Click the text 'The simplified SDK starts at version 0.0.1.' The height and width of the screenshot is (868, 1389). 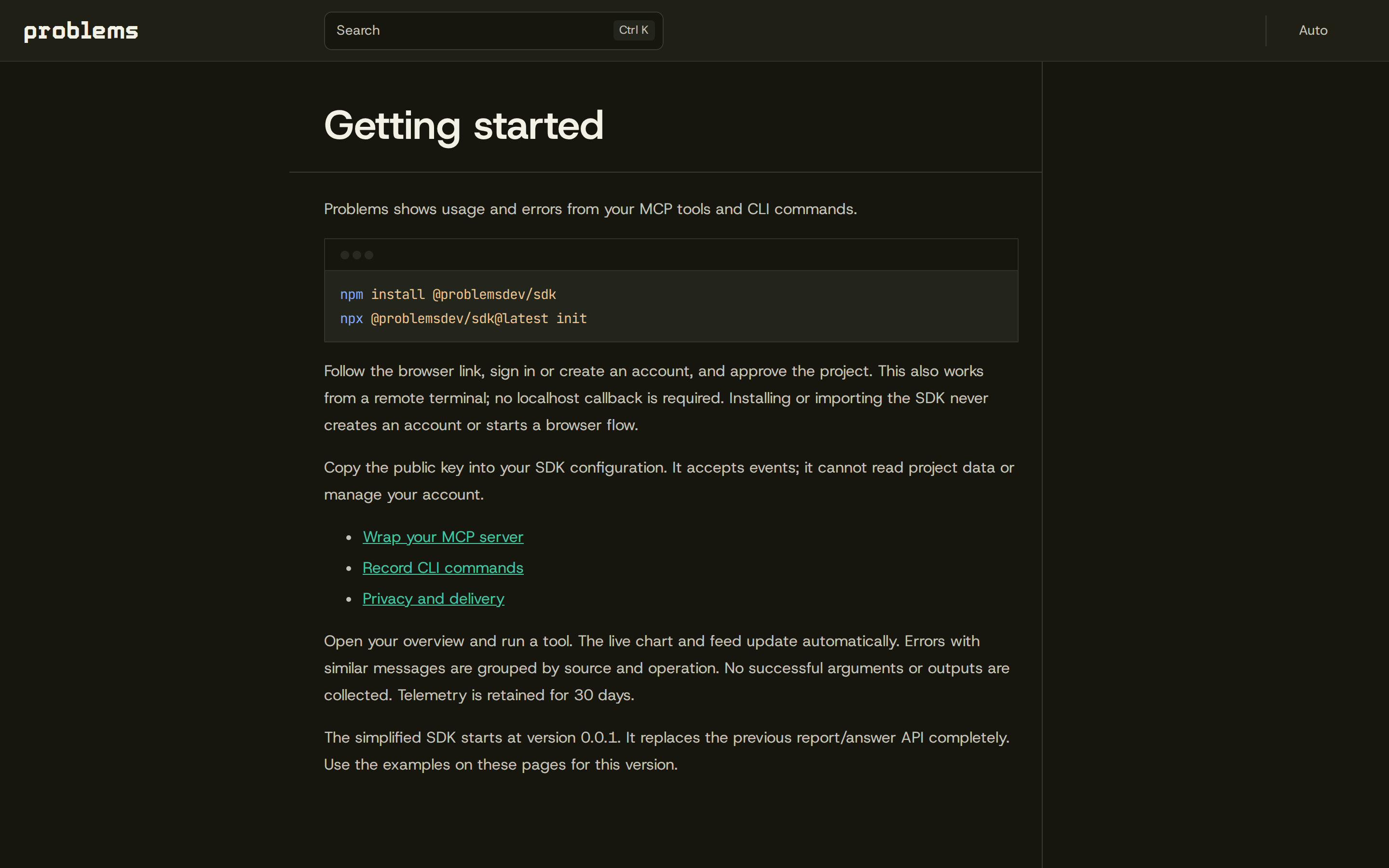click(472, 738)
